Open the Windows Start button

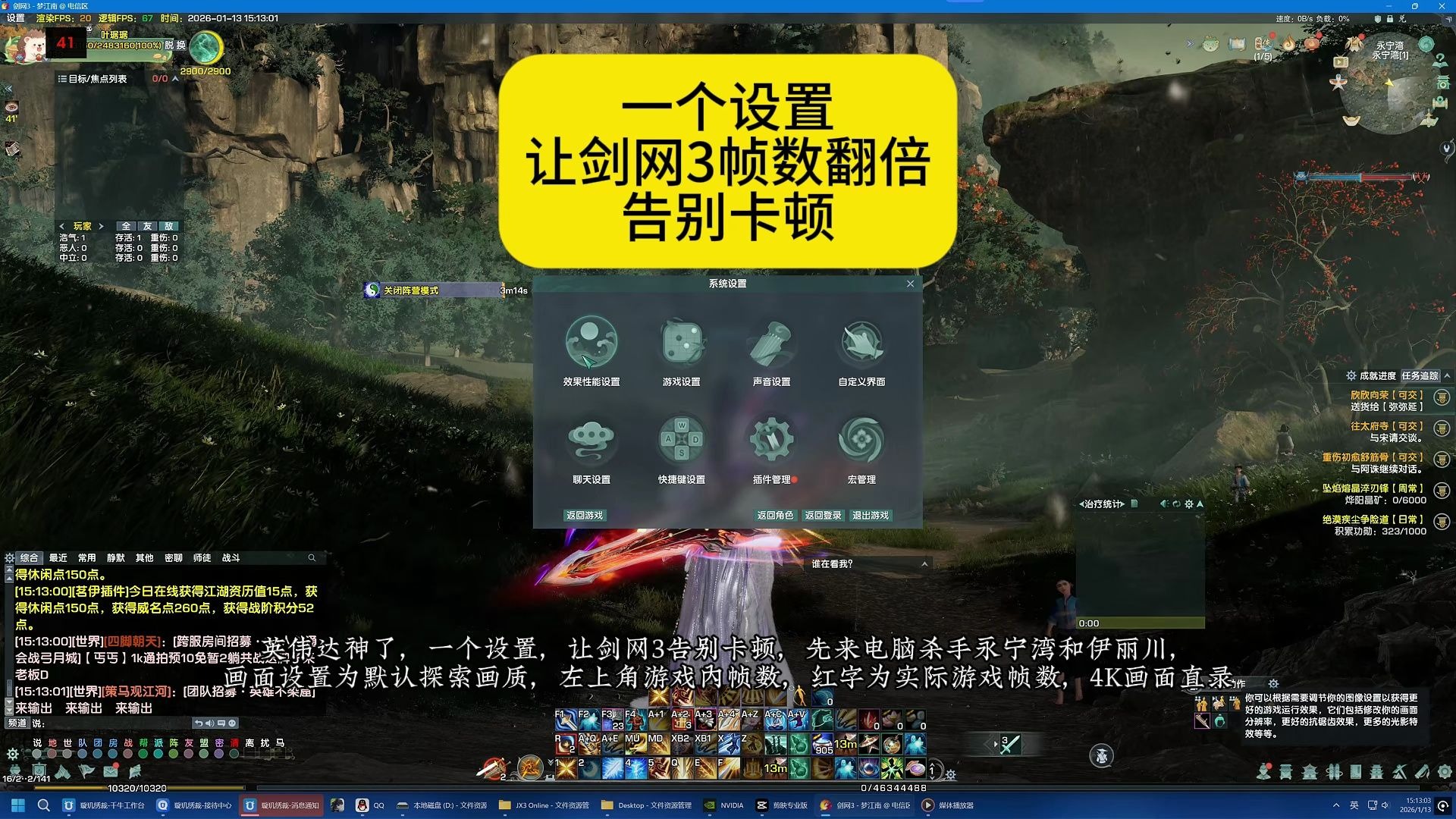[x=18, y=805]
